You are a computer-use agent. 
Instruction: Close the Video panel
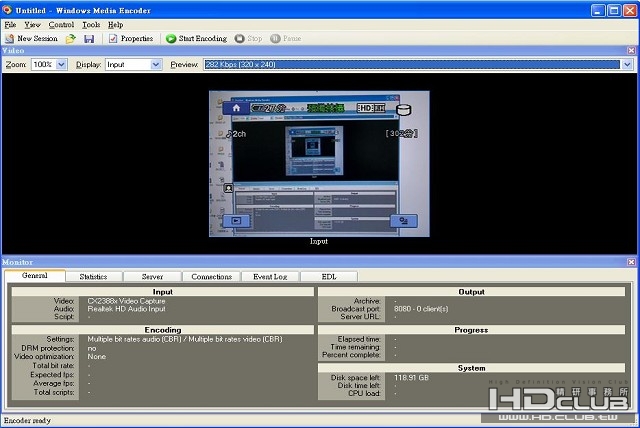[631, 51]
